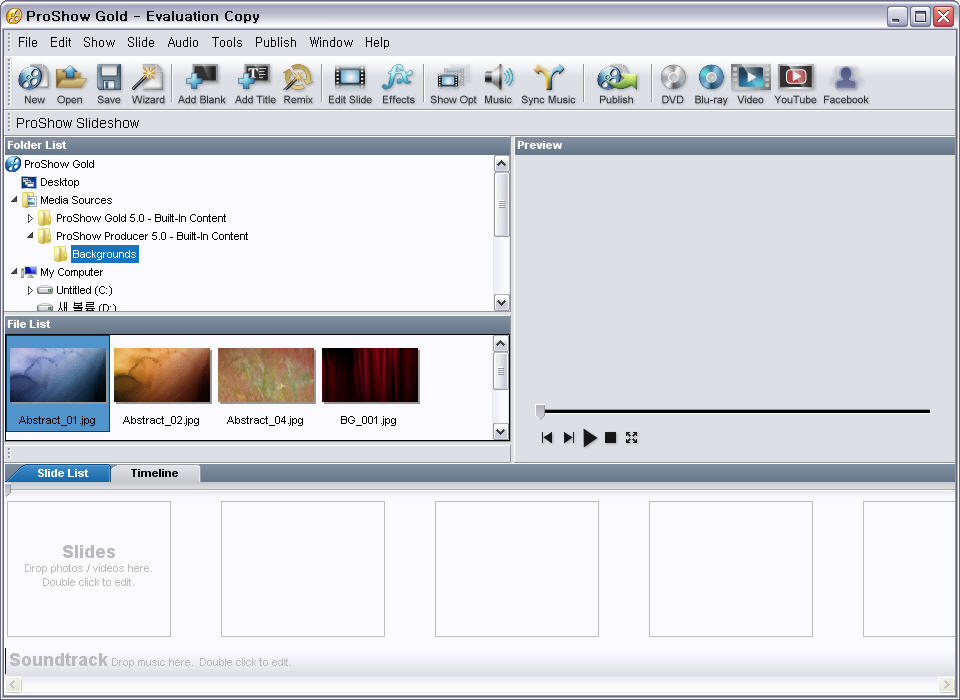
Task: Click the Add Title icon
Action: [x=255, y=84]
